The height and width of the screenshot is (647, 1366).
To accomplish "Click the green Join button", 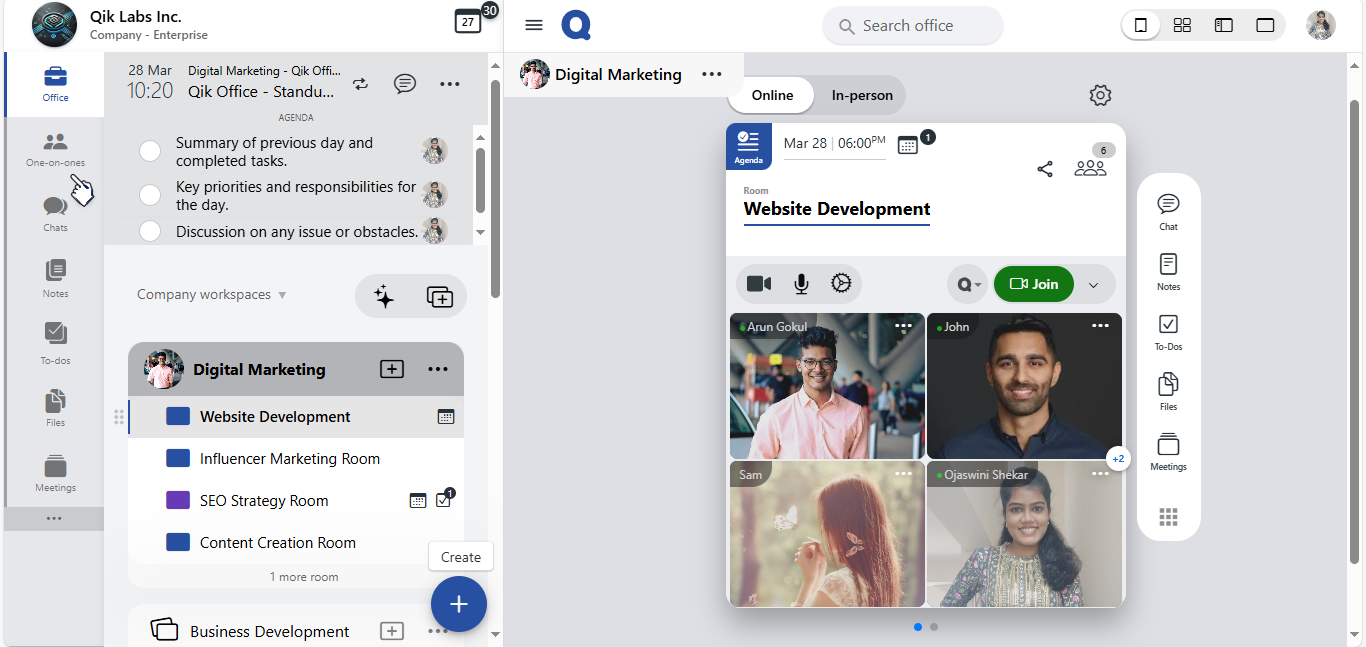I will coord(1034,284).
